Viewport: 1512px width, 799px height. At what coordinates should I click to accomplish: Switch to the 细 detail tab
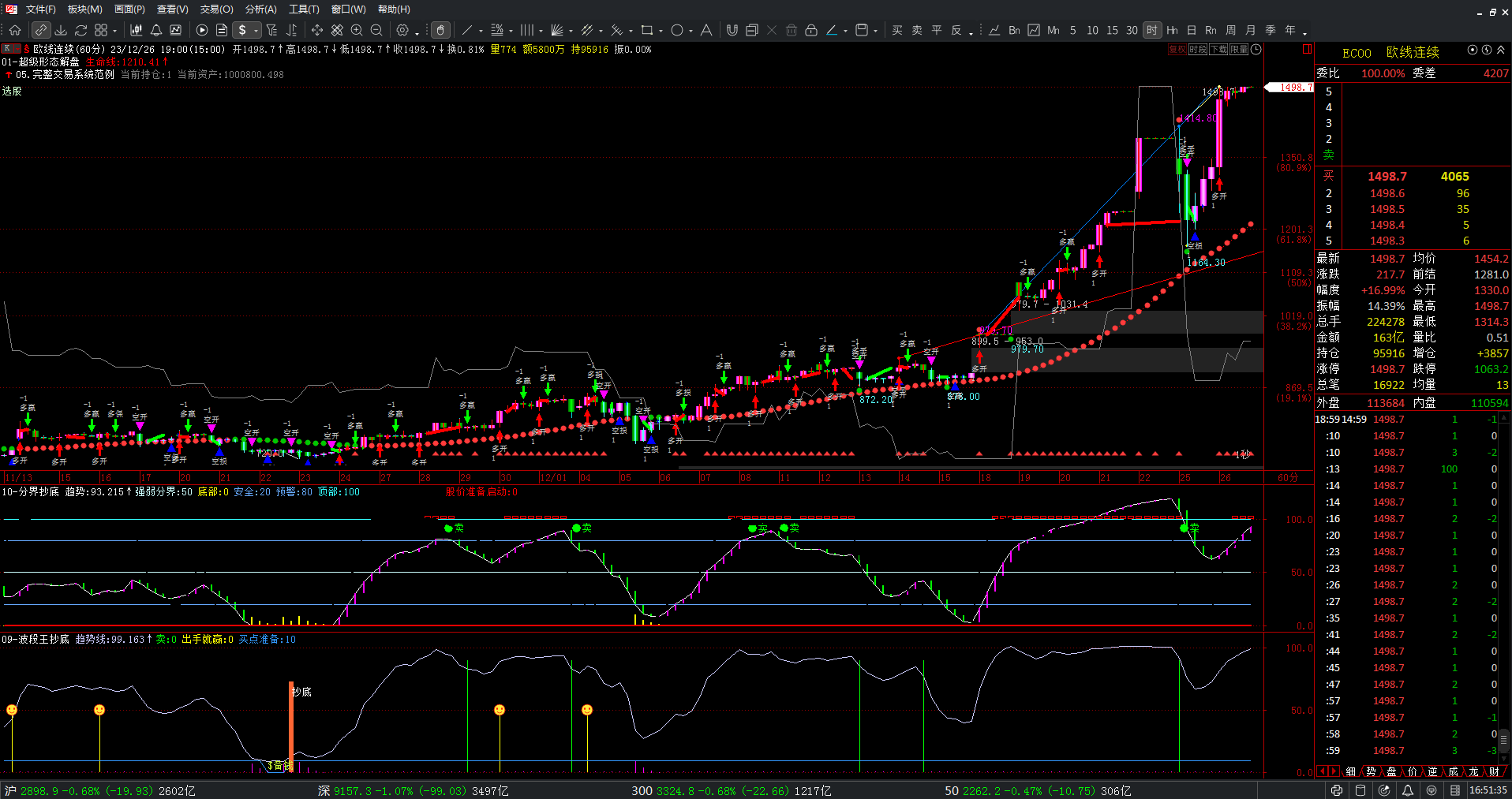point(1351,771)
